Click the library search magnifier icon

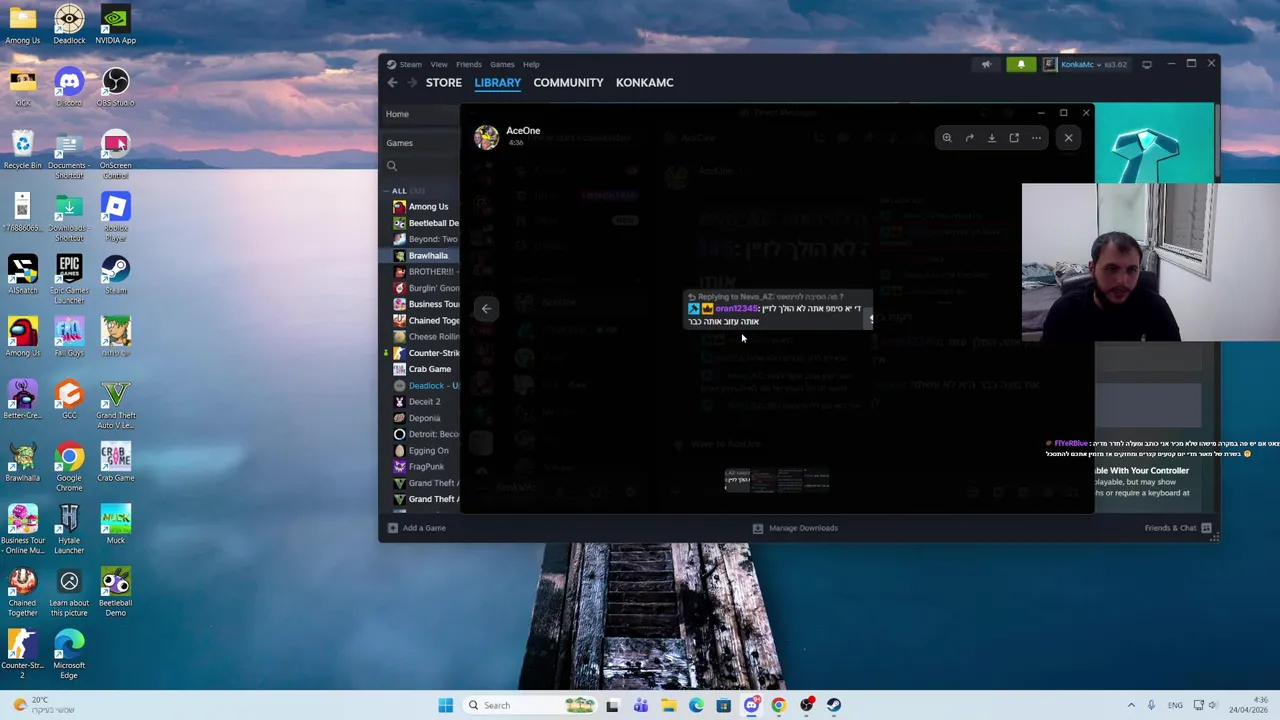click(x=392, y=167)
